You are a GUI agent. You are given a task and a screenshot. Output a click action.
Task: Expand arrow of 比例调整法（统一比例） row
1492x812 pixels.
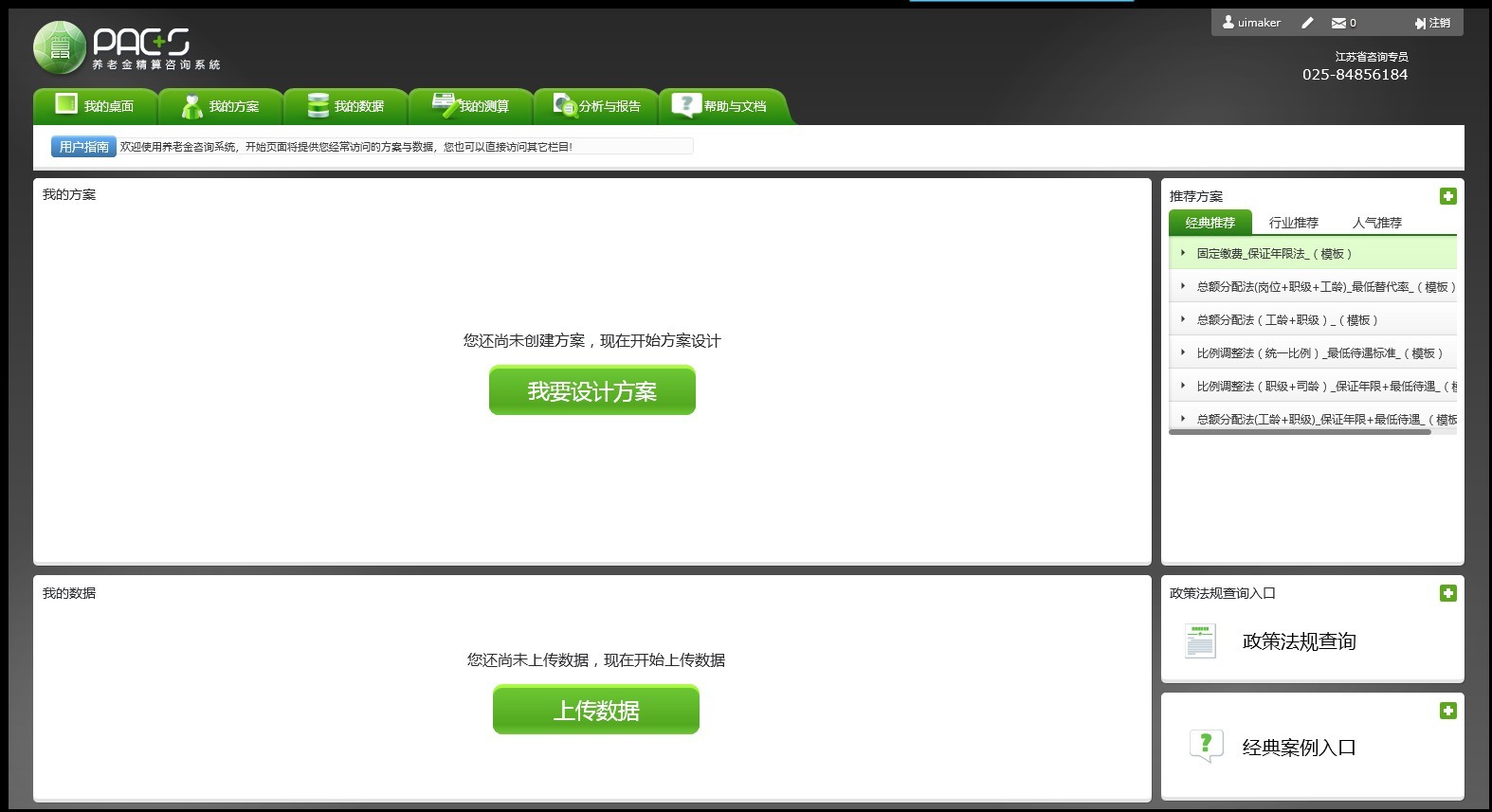(x=1183, y=352)
